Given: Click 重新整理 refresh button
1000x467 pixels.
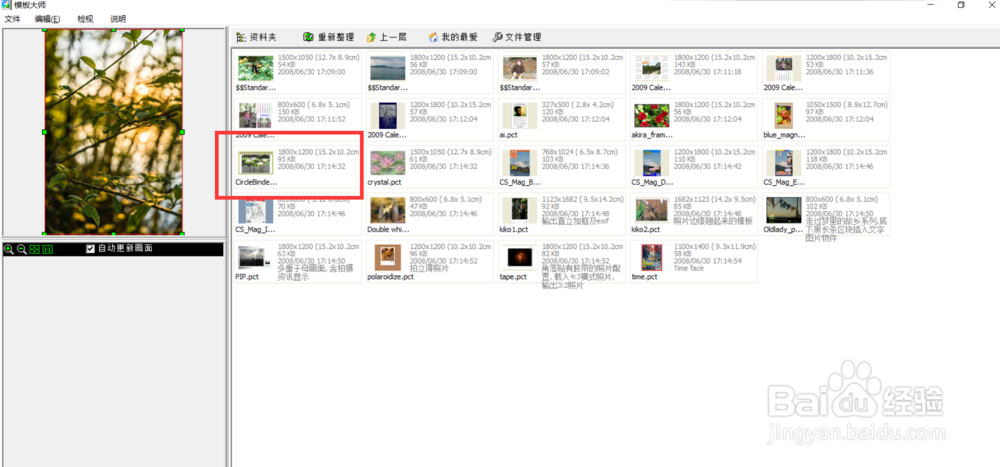Looking at the screenshot, I should pyautogui.click(x=328, y=37).
